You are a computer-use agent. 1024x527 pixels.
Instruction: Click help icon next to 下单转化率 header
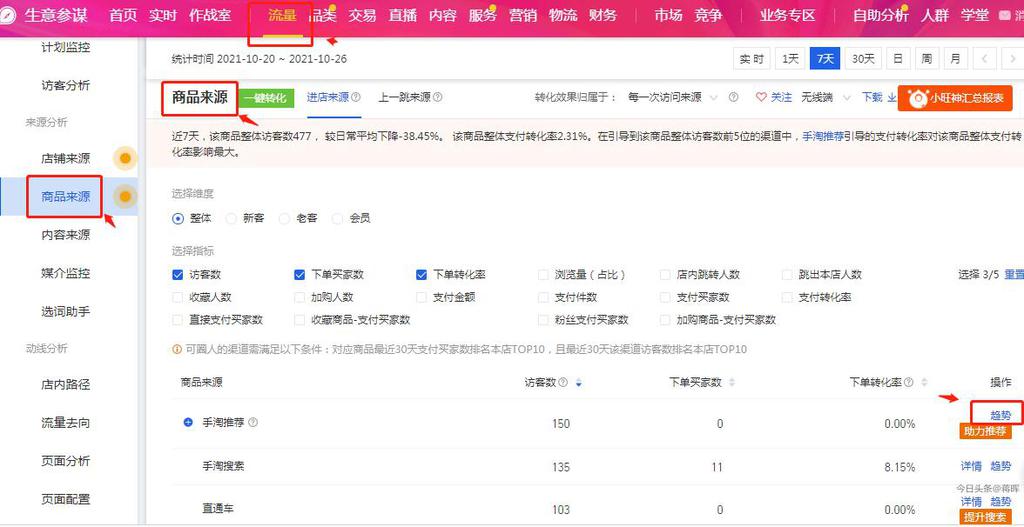(908, 382)
